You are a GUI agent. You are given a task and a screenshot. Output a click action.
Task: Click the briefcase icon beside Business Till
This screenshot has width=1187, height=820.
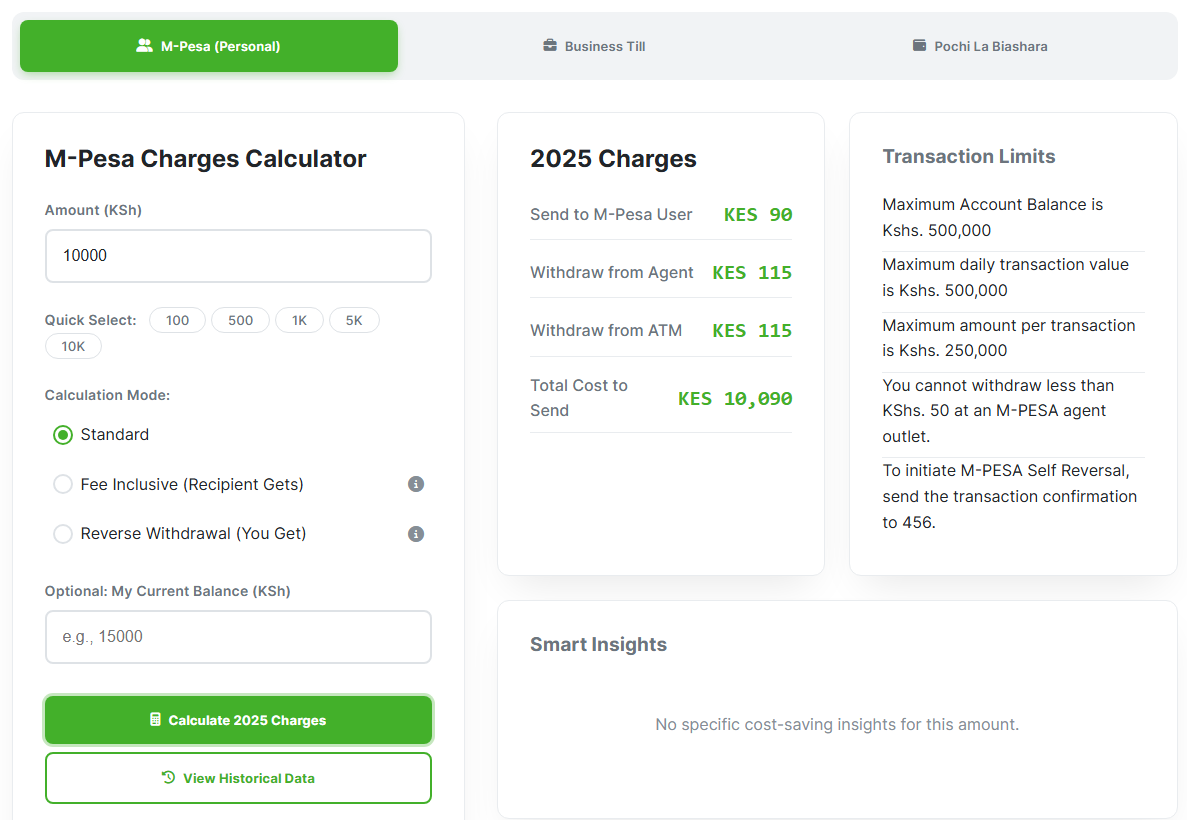click(550, 45)
